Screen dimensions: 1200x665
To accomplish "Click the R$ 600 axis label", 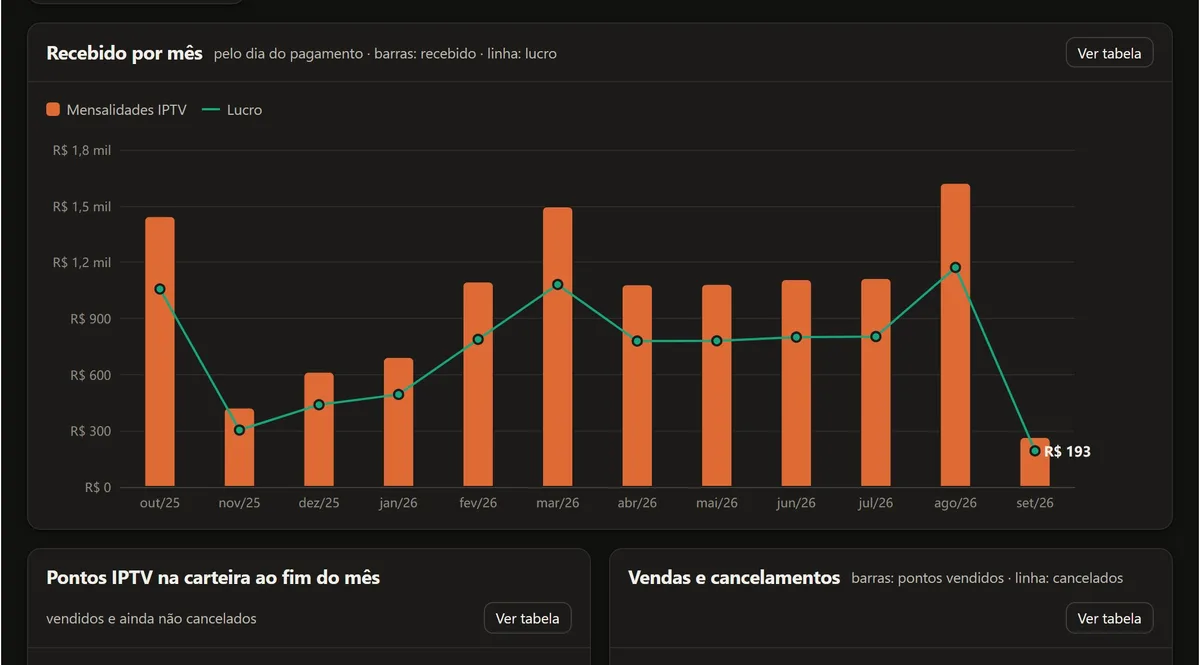I will (91, 375).
